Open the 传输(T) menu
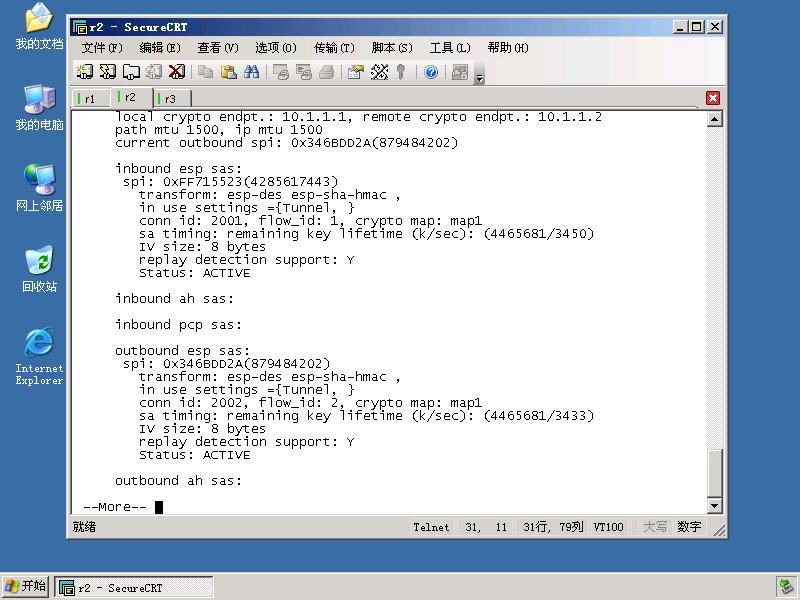800x600 pixels. pyautogui.click(x=334, y=48)
